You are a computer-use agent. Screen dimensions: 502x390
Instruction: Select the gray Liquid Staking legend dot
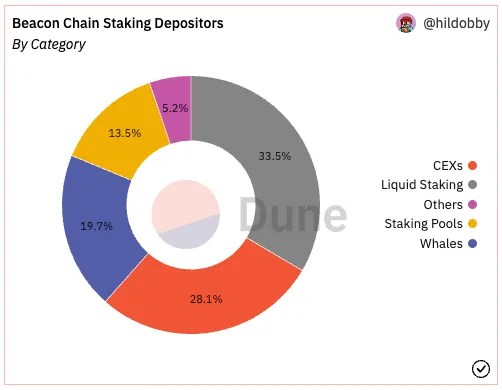pyautogui.click(x=472, y=185)
